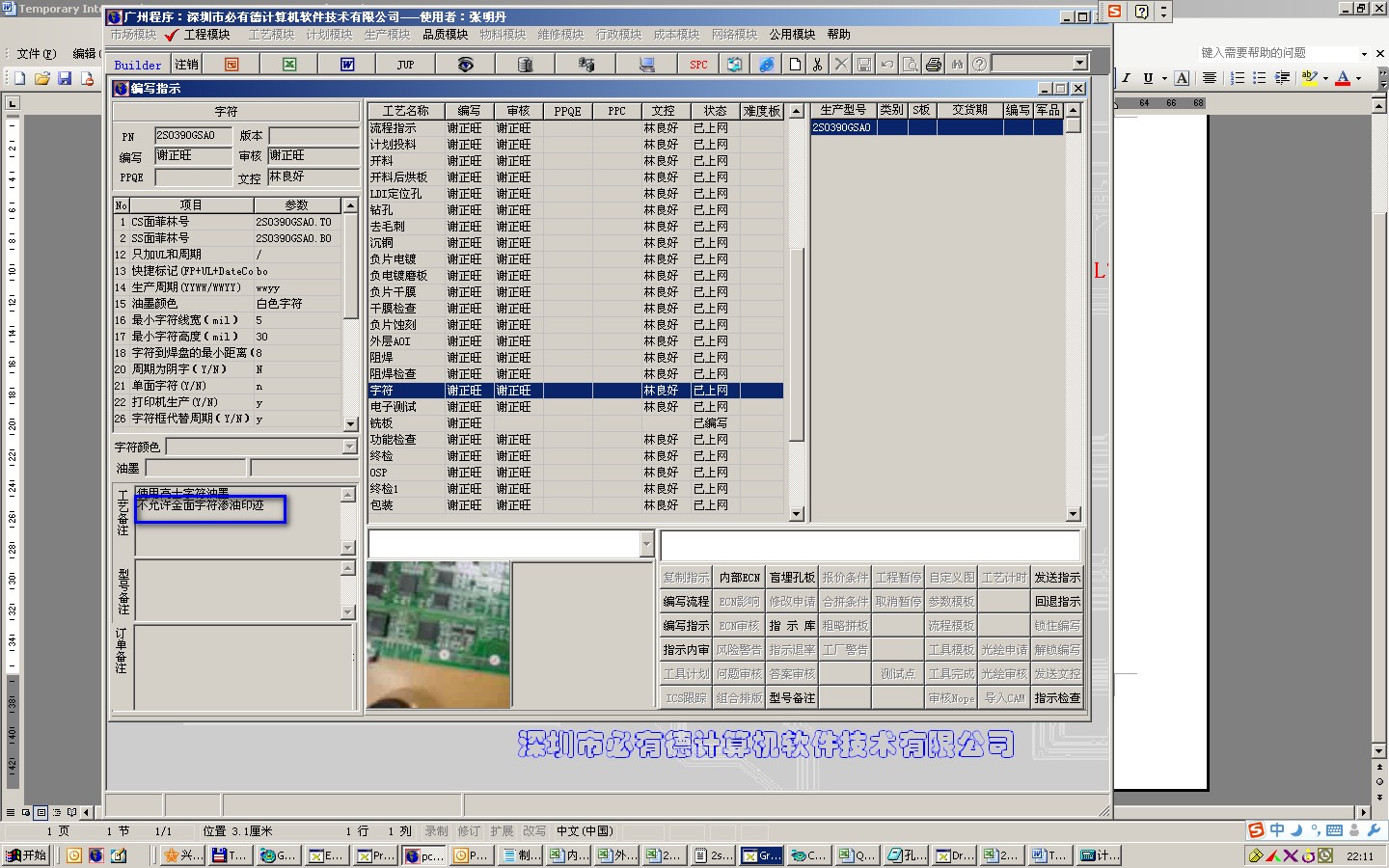Click the JUP toolbar button

click(405, 65)
